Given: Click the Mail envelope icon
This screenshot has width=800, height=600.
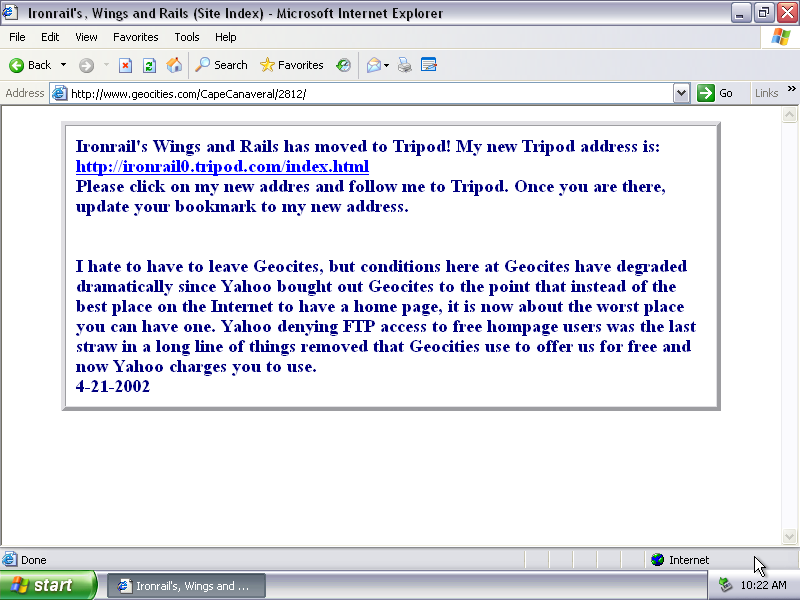Looking at the screenshot, I should [373, 65].
